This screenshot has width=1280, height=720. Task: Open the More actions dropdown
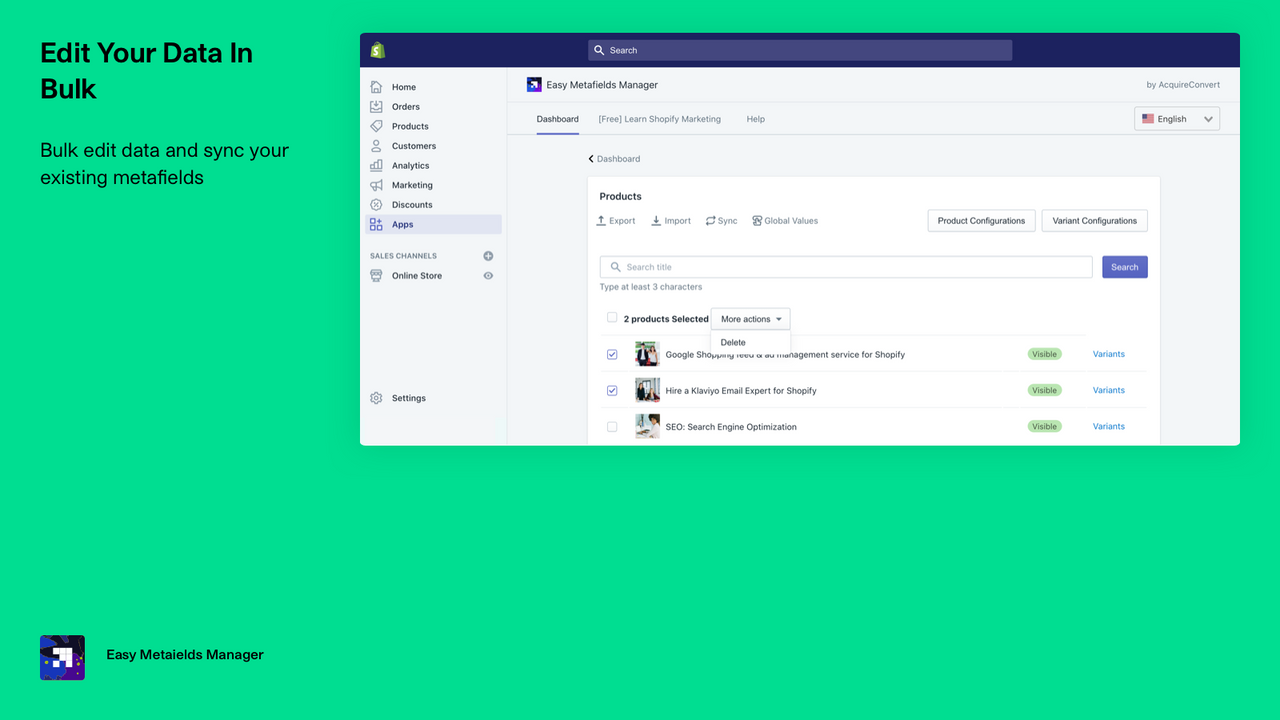click(x=750, y=318)
